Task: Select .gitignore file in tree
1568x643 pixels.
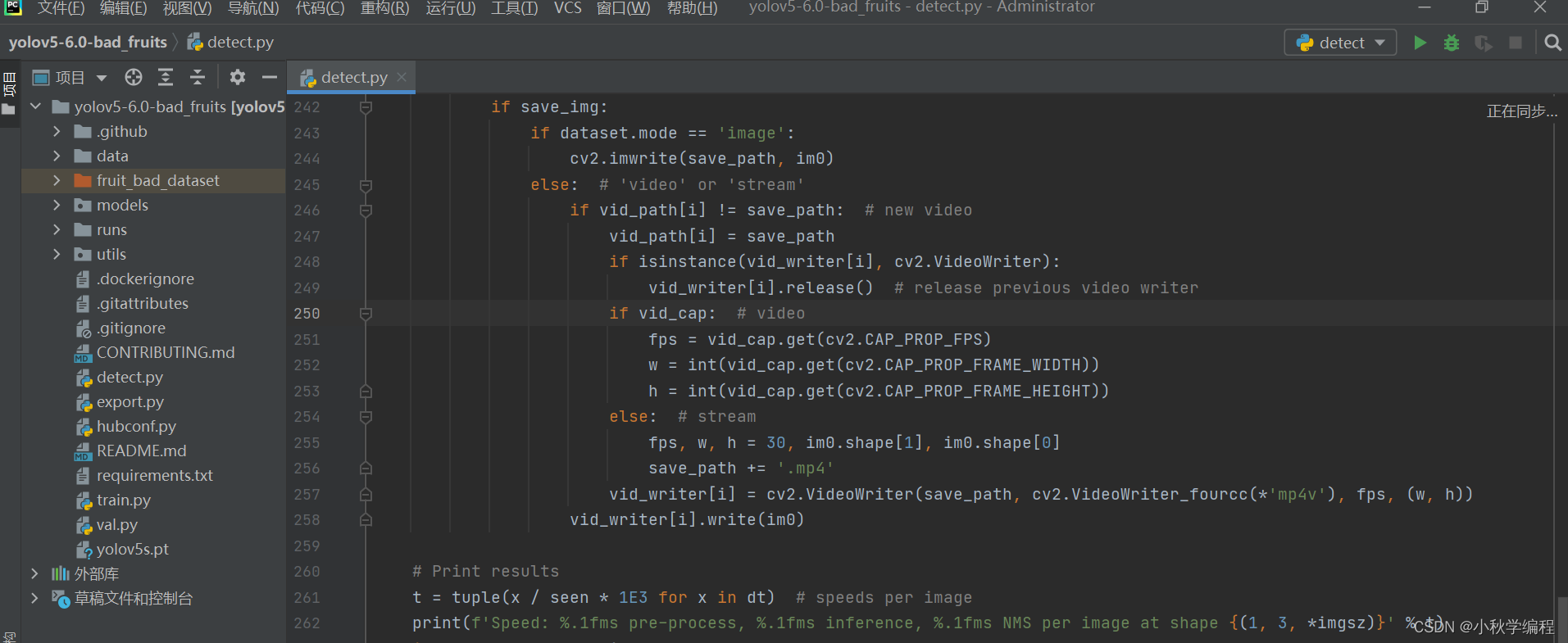Action: (131, 328)
